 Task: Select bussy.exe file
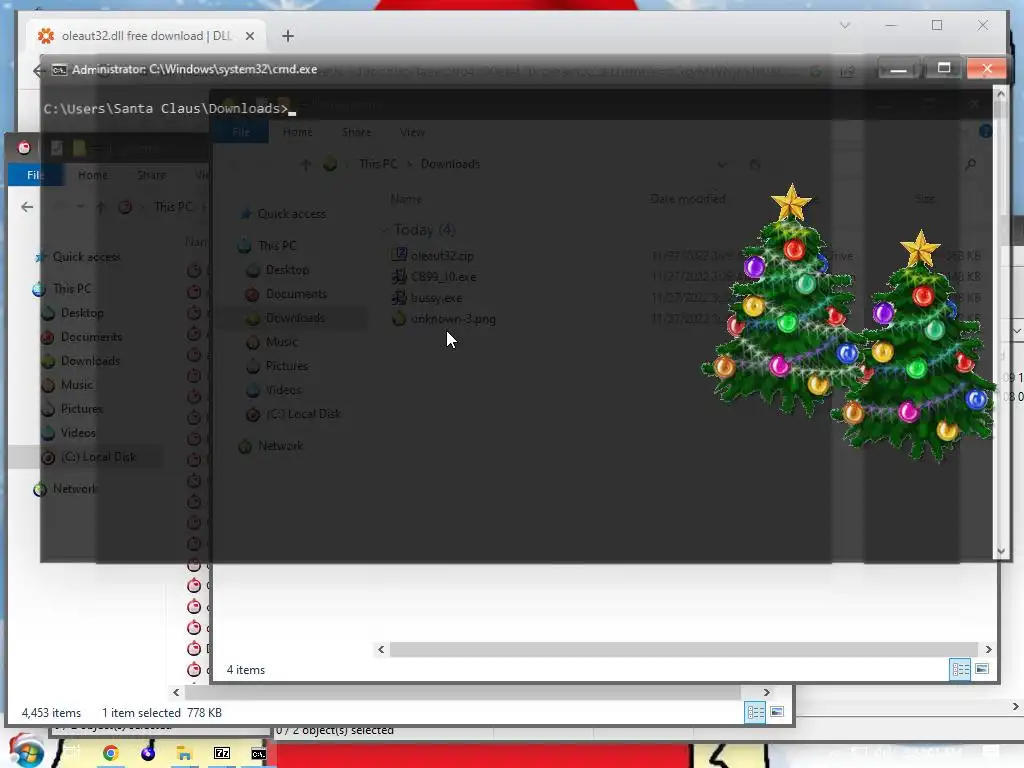436,298
